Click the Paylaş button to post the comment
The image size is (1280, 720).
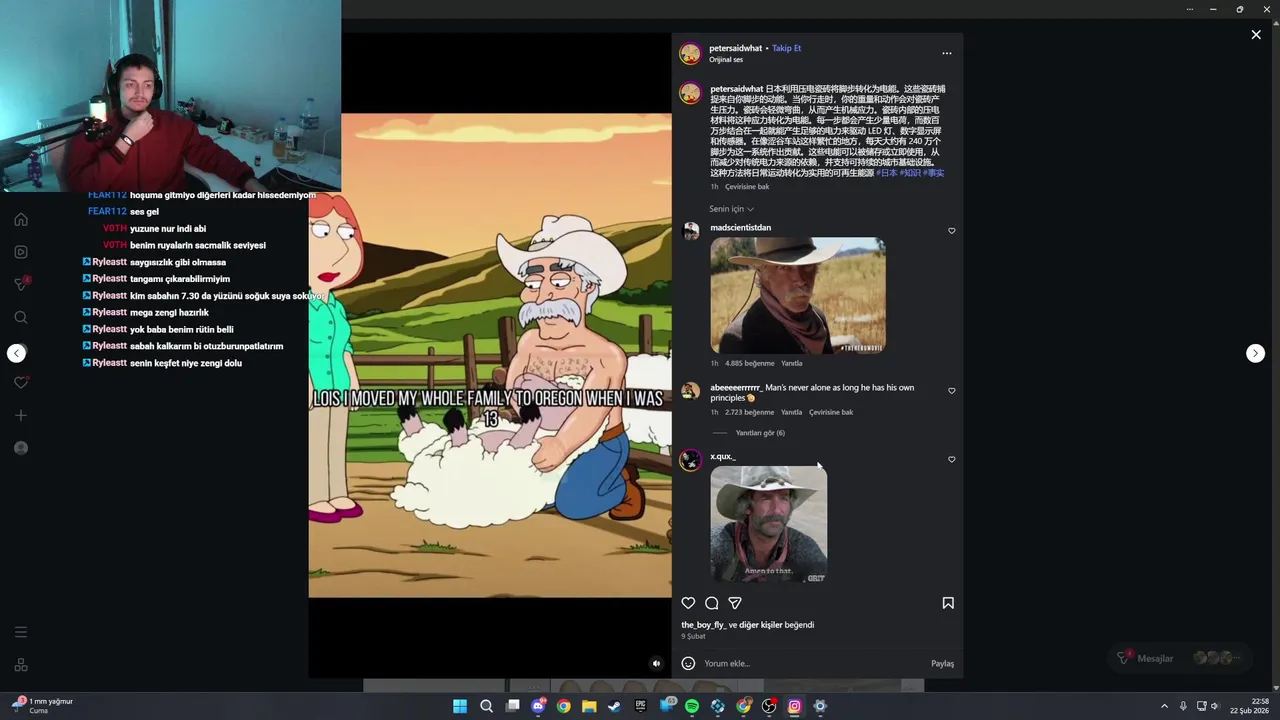tap(942, 663)
